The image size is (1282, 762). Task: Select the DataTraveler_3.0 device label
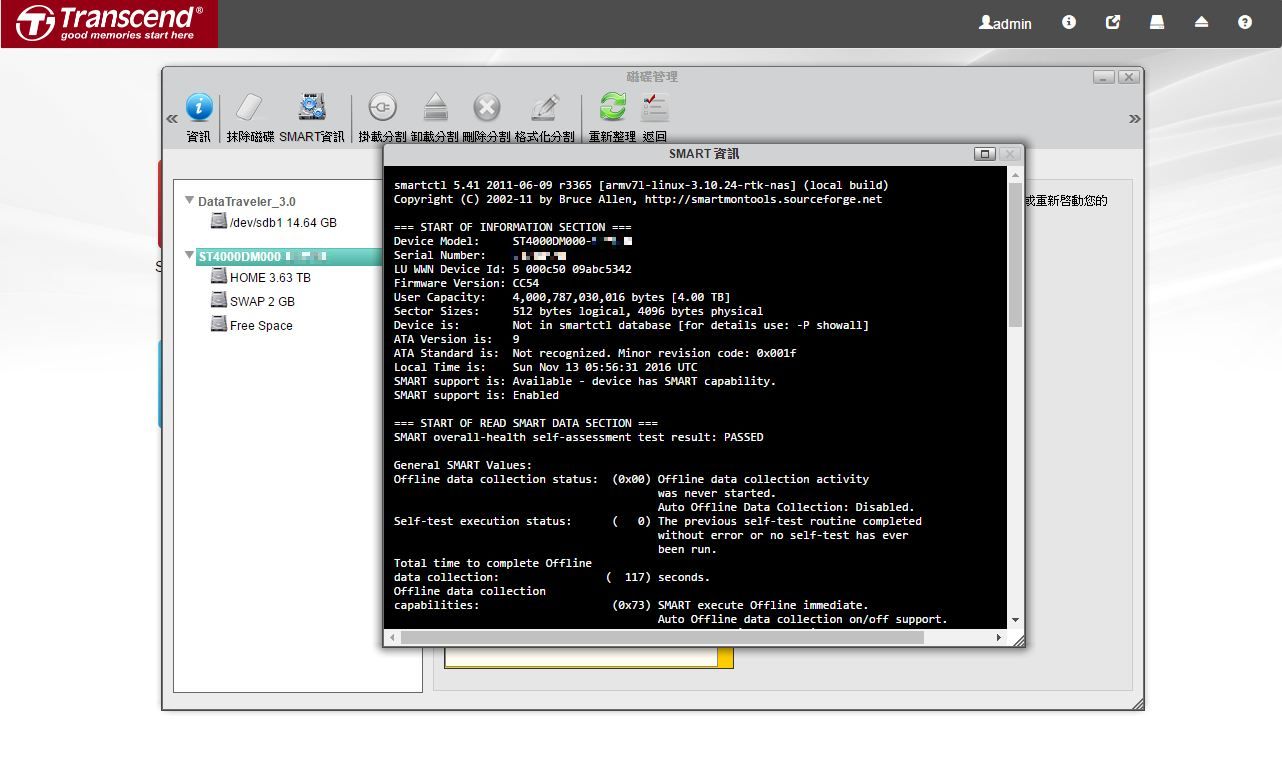tap(247, 201)
